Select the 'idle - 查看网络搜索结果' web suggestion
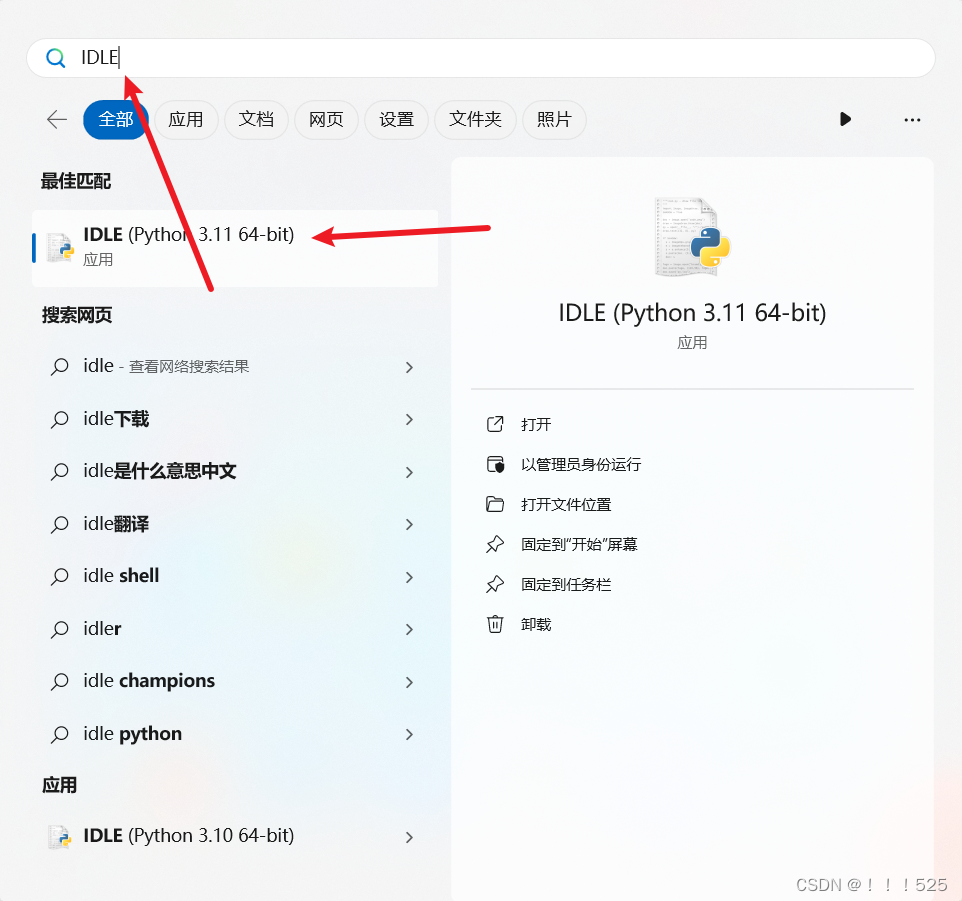Image resolution: width=962 pixels, height=901 pixels. click(x=235, y=367)
